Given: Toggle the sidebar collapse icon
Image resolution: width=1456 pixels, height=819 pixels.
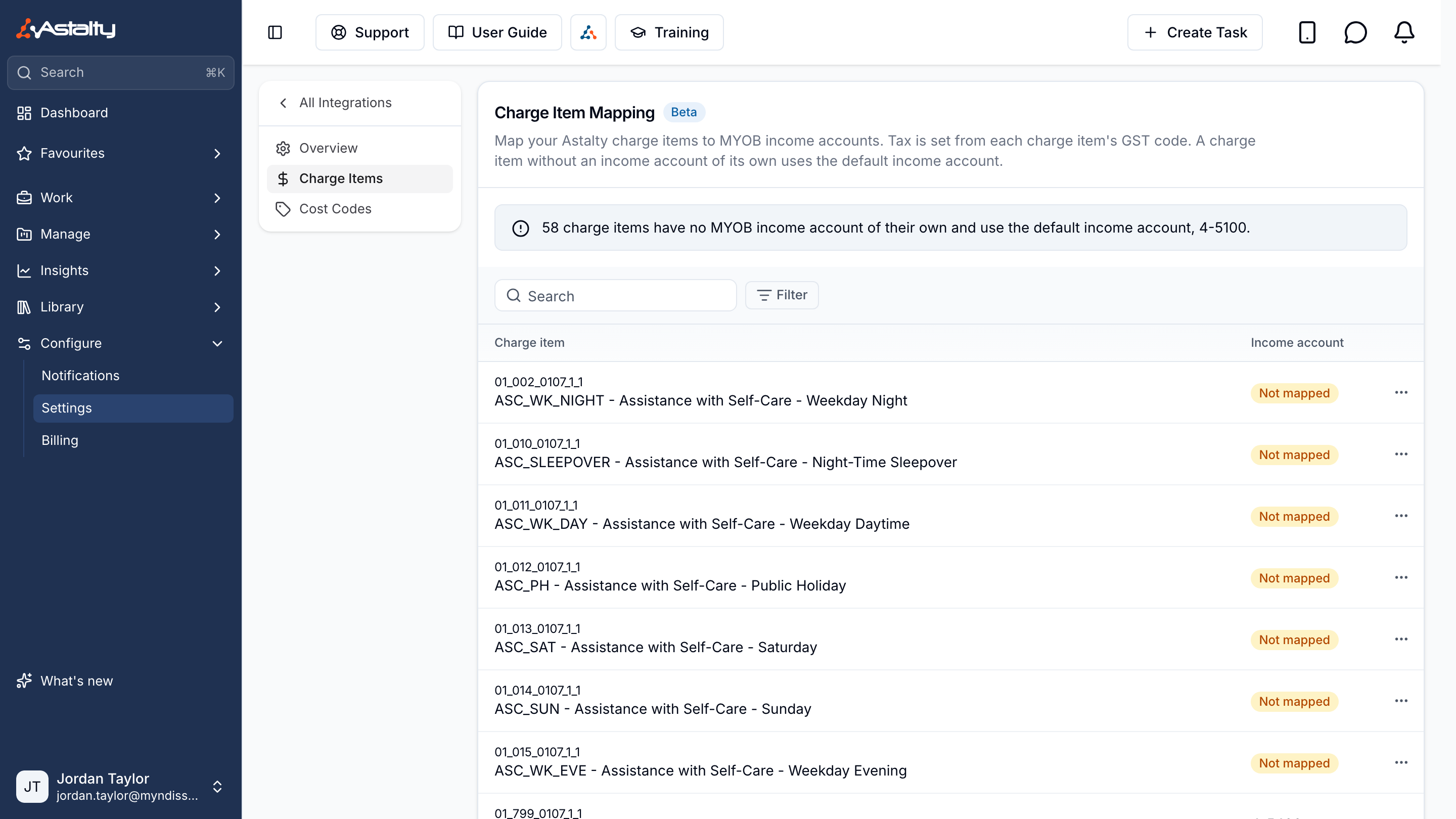Looking at the screenshot, I should tap(275, 32).
